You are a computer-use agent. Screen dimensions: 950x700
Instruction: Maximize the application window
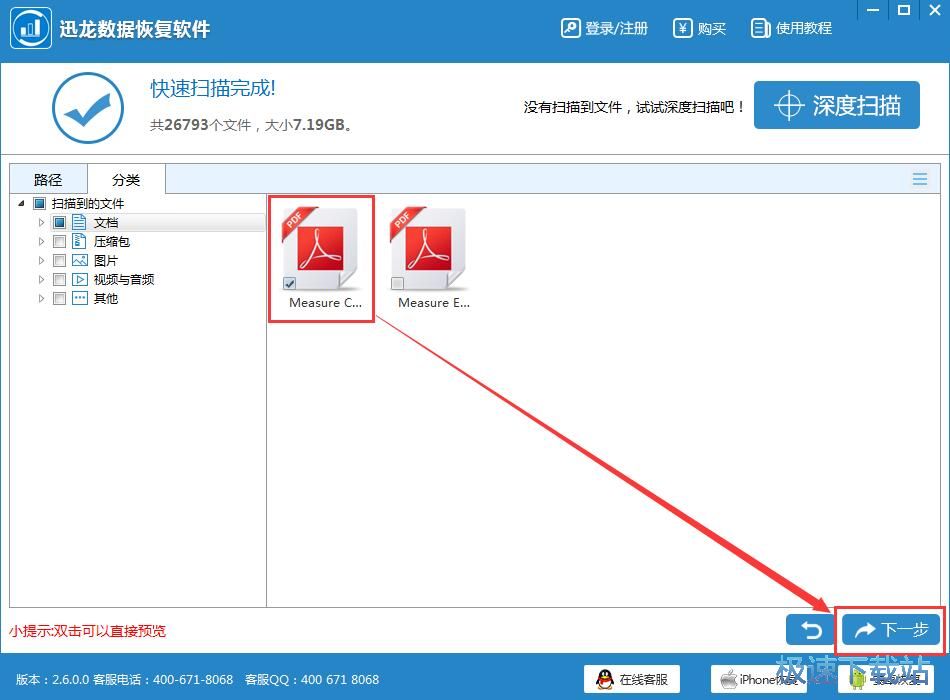tap(904, 10)
